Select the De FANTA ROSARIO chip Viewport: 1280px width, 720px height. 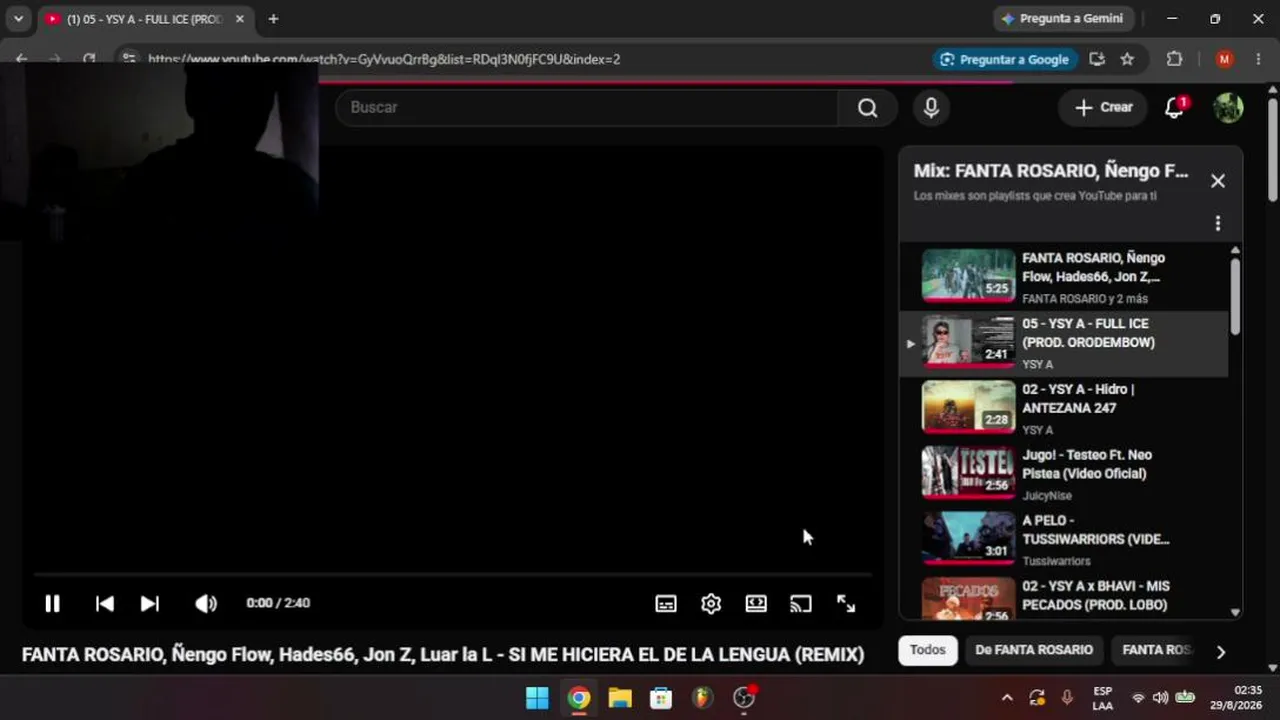pyautogui.click(x=1034, y=650)
